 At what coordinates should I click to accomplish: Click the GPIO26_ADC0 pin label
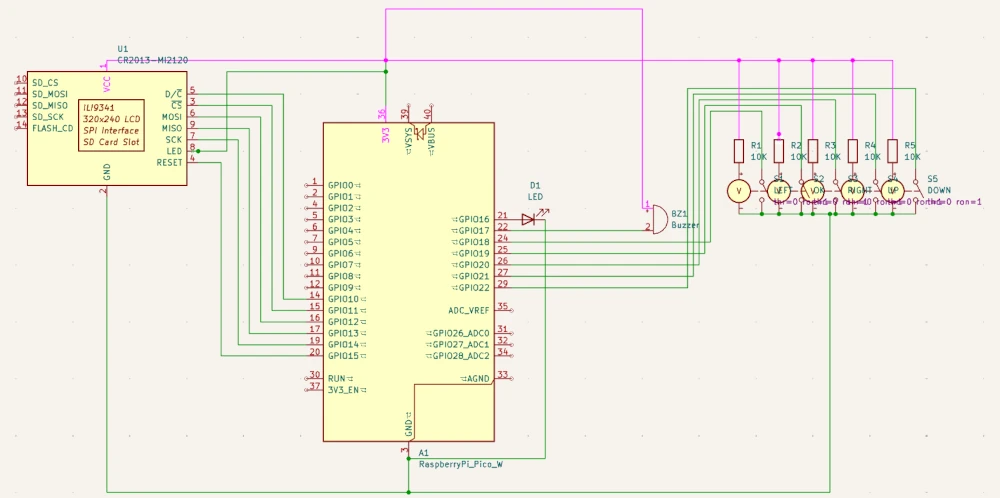pos(461,333)
